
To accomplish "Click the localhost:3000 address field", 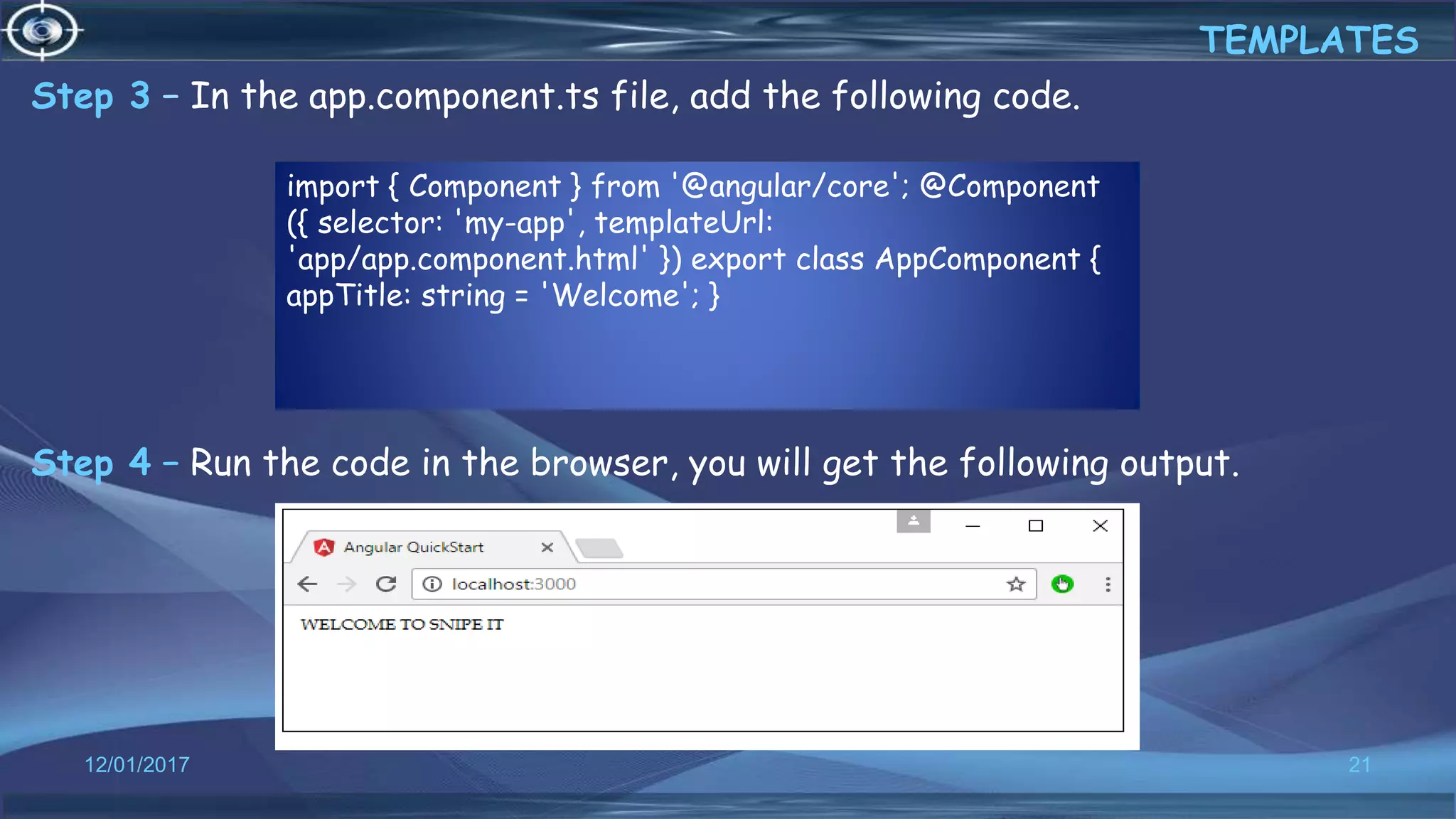I will (724, 584).
